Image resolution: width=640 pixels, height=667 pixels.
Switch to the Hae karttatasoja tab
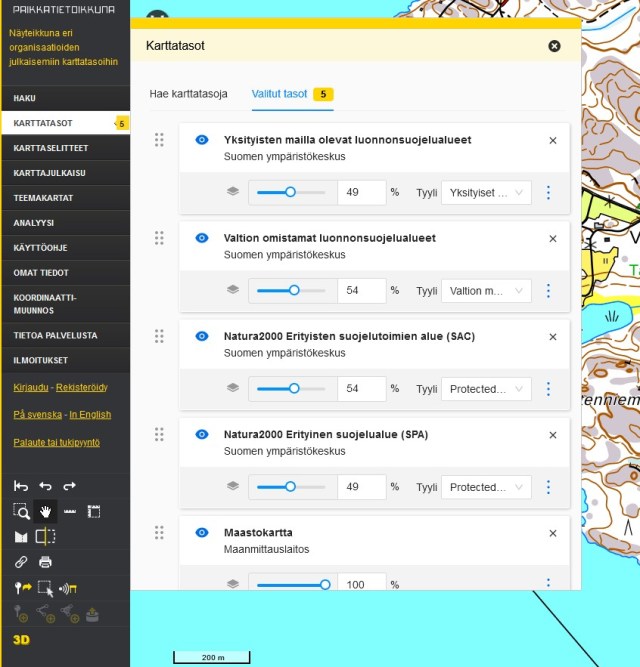[188, 94]
